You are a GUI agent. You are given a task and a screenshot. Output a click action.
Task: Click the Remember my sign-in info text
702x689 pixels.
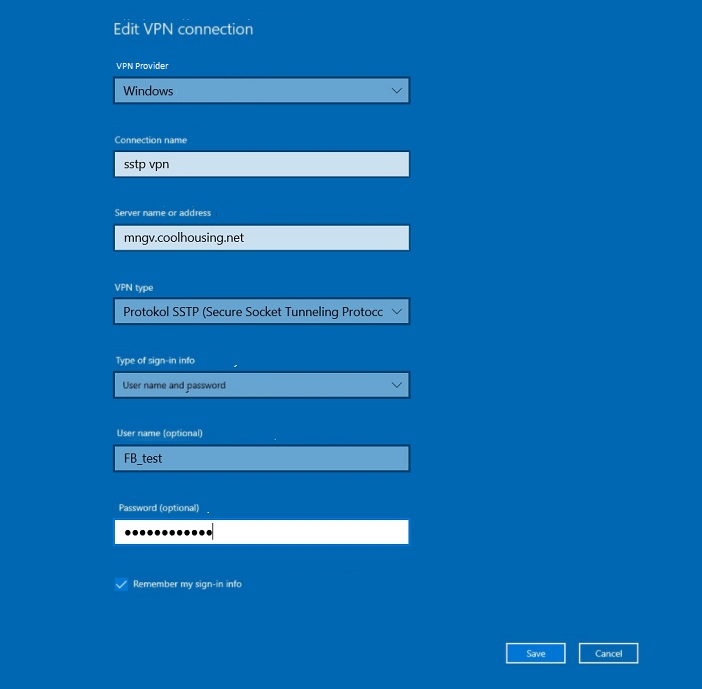click(x=187, y=584)
